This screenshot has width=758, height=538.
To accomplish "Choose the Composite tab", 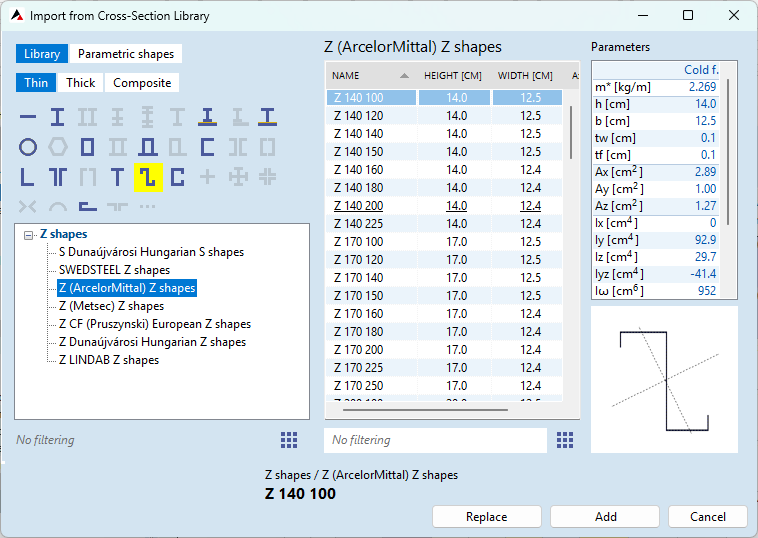I will pos(142,83).
